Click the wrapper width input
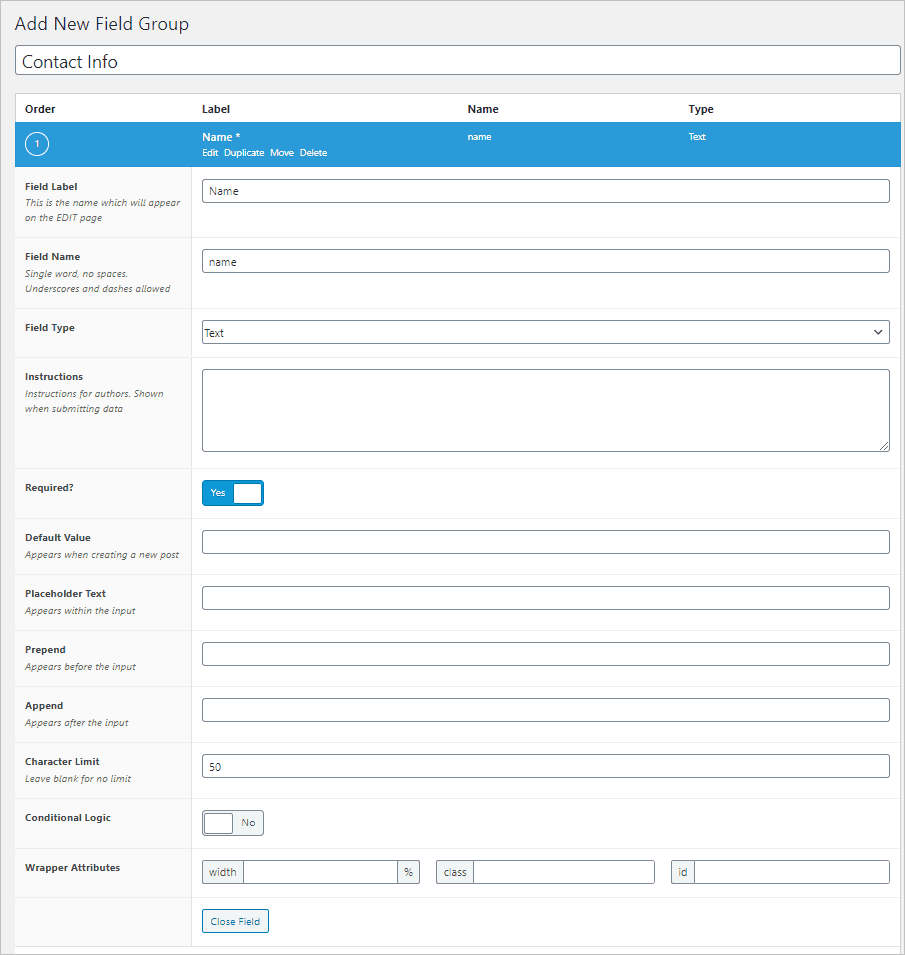The height and width of the screenshot is (955, 905). coord(320,872)
